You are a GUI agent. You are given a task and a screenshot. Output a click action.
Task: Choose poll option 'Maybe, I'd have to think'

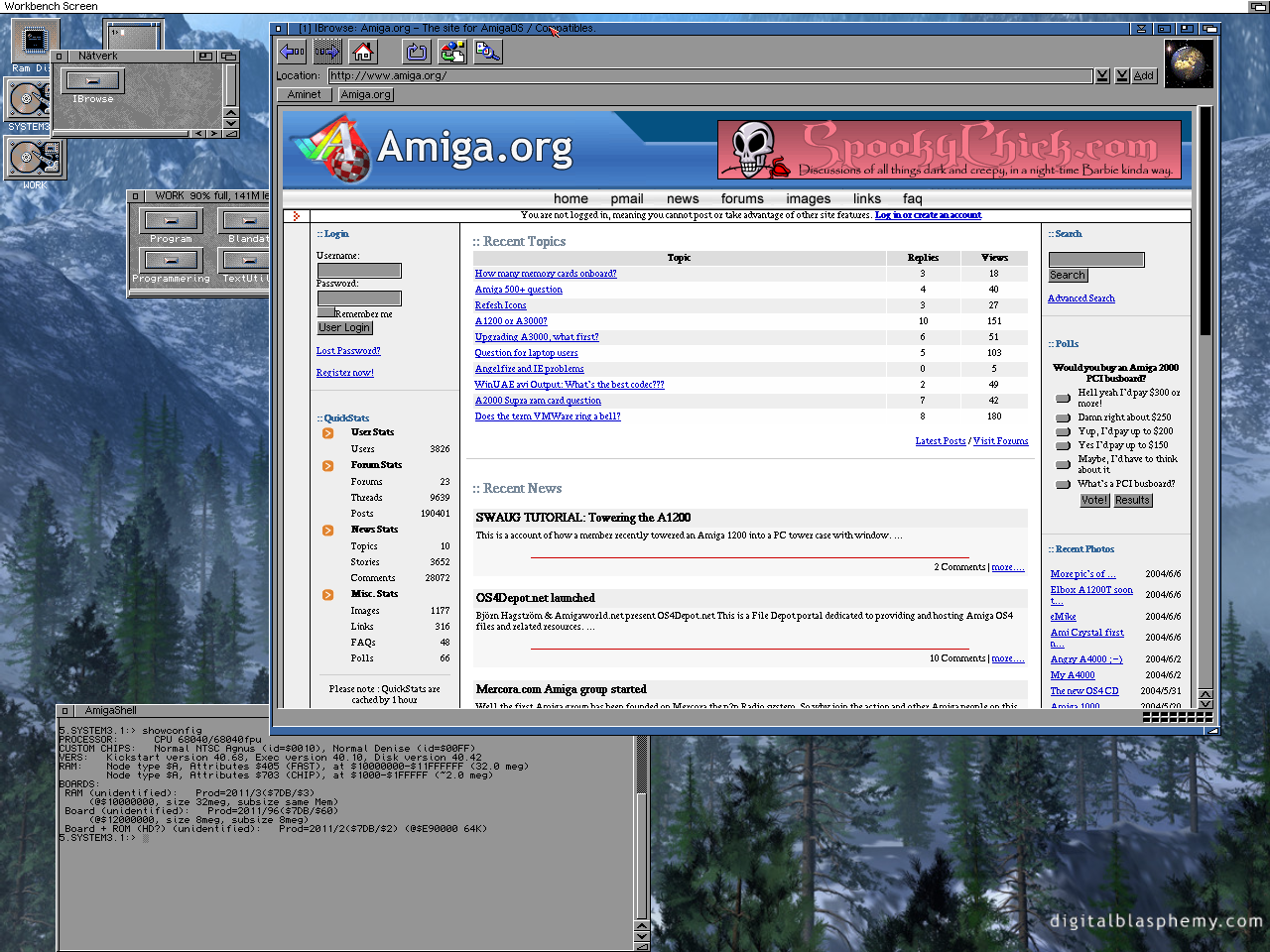pos(1063,463)
